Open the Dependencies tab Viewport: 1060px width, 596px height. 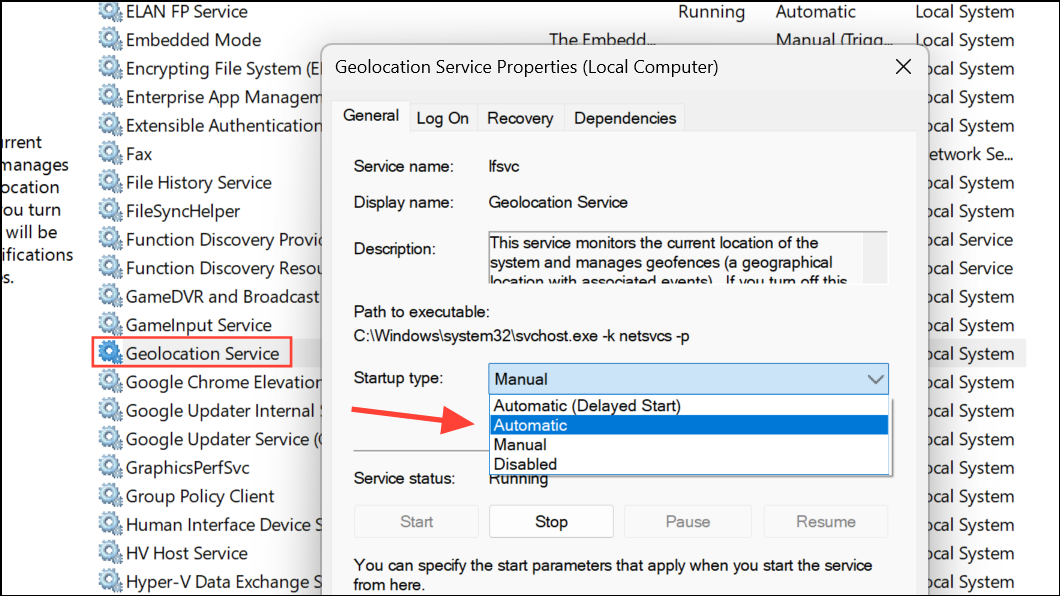coord(624,117)
